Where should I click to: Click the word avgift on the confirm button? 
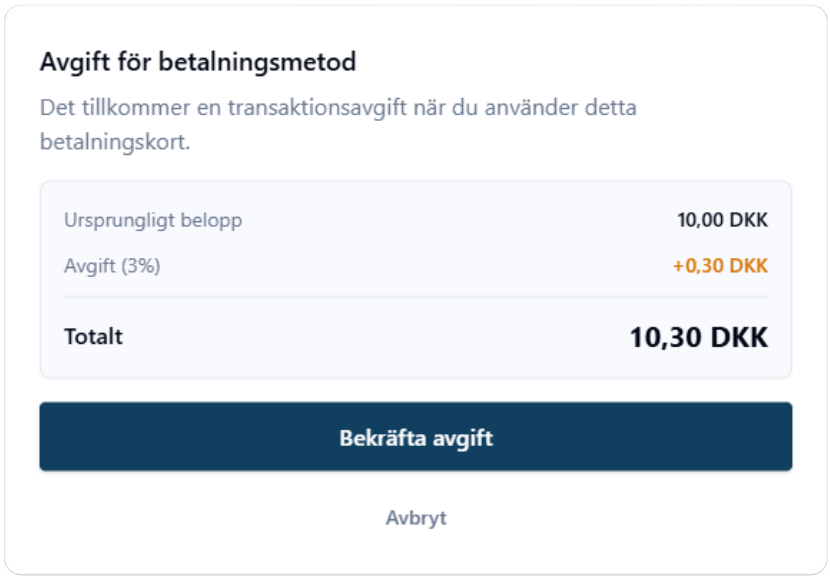tap(461, 438)
